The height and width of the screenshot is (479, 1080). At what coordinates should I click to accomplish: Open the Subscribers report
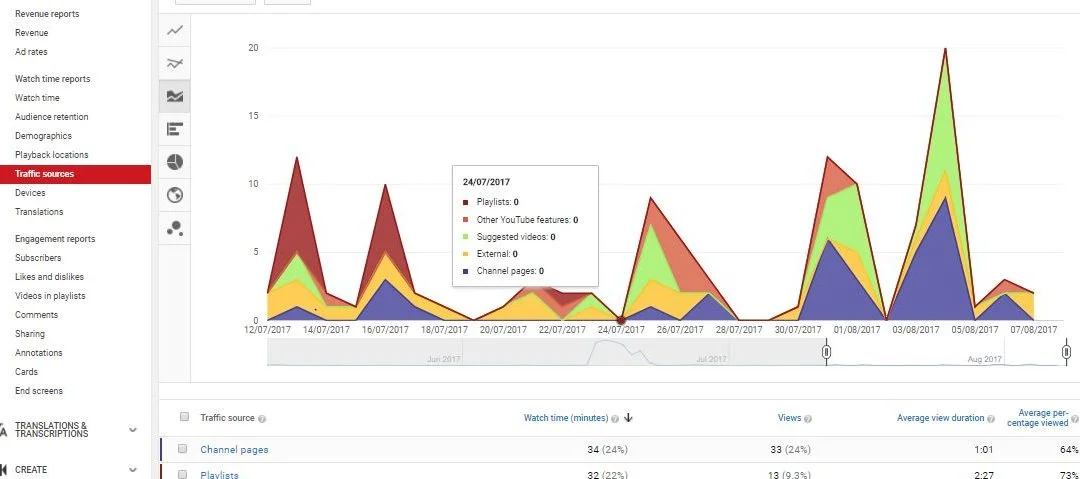click(38, 258)
